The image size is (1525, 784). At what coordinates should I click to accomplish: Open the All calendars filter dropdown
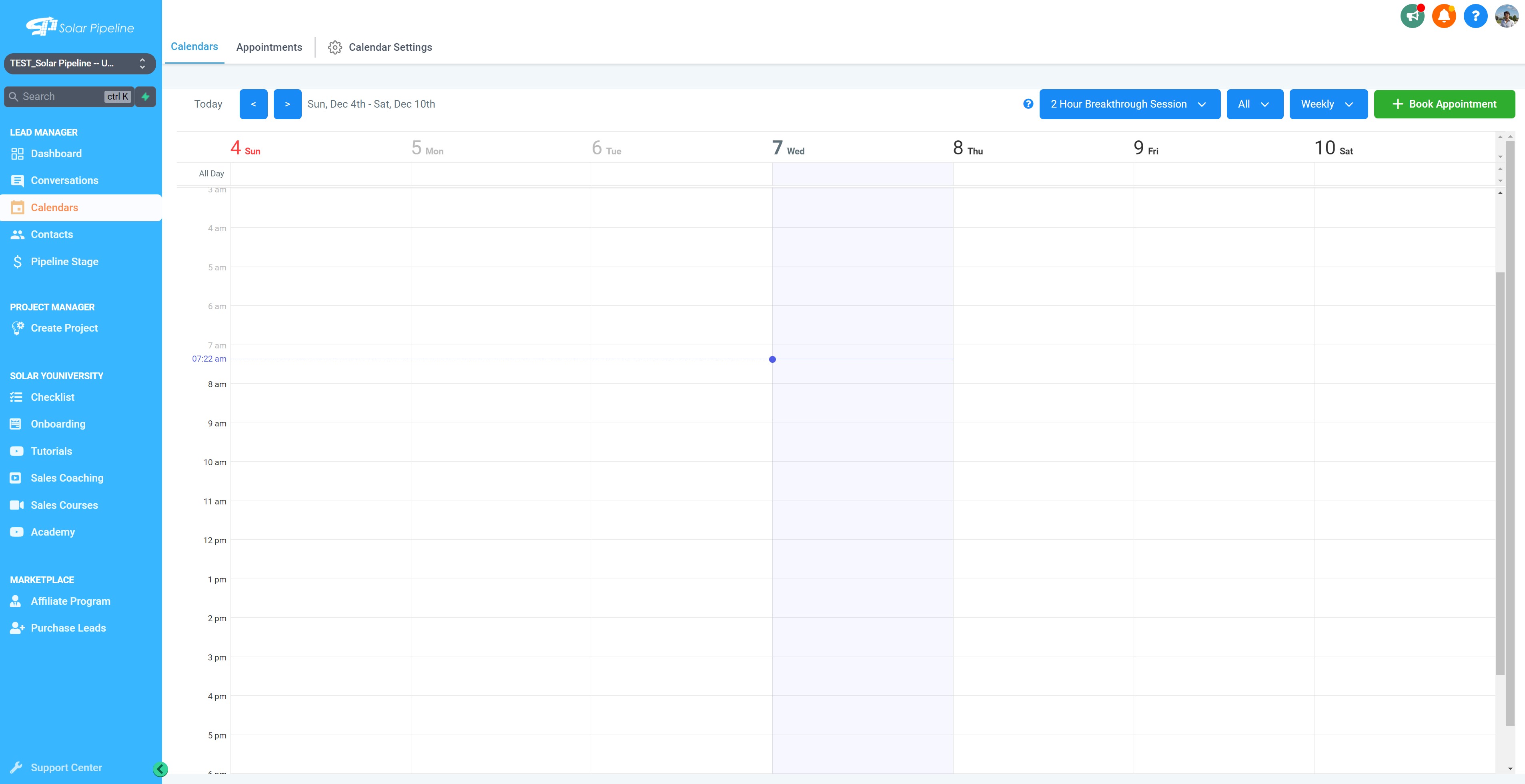[x=1254, y=104]
